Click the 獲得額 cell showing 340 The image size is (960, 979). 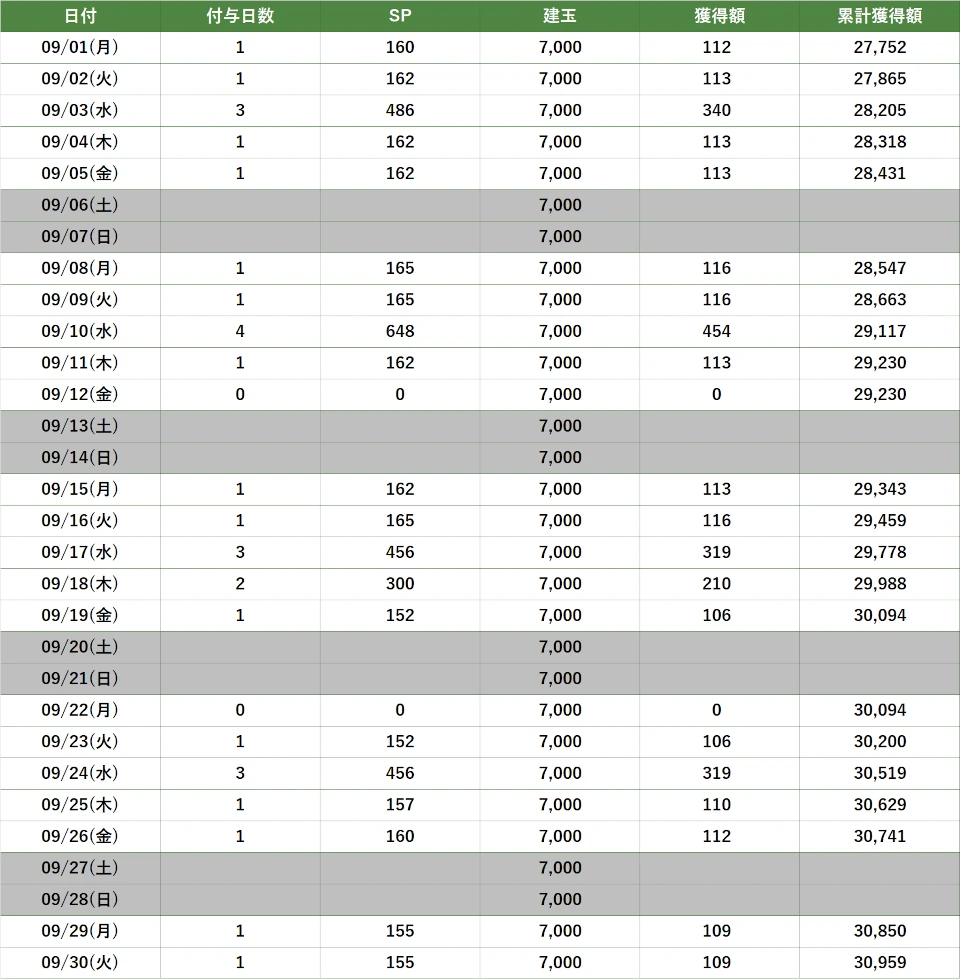[x=717, y=110]
